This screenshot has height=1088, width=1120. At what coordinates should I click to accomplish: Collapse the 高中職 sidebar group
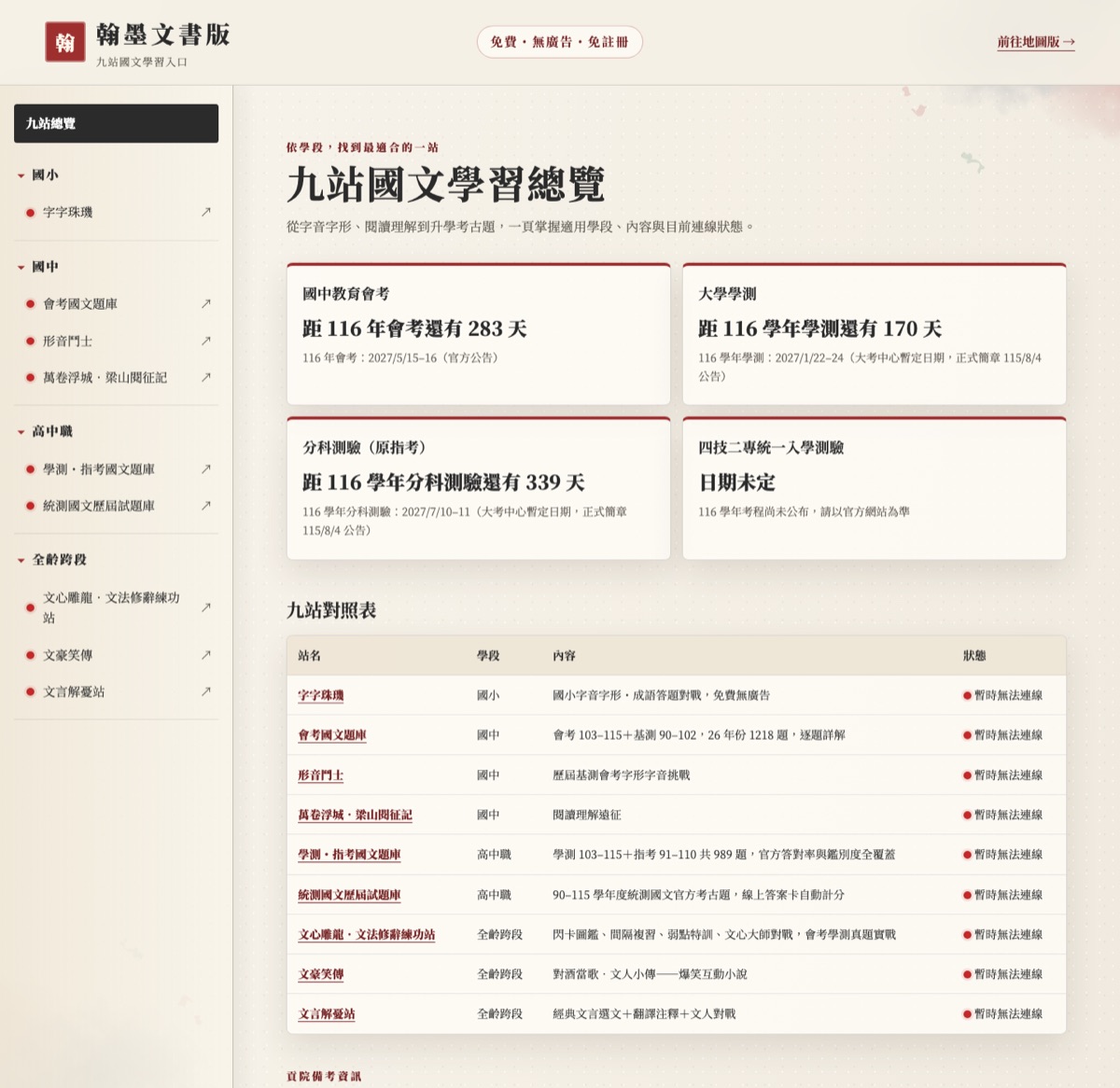[x=44, y=431]
